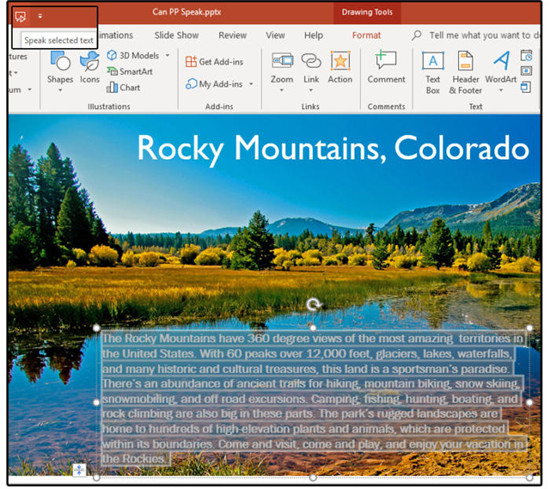The width and height of the screenshot is (550, 489).
Task: Switch to the Slide Show tab
Action: (x=176, y=35)
